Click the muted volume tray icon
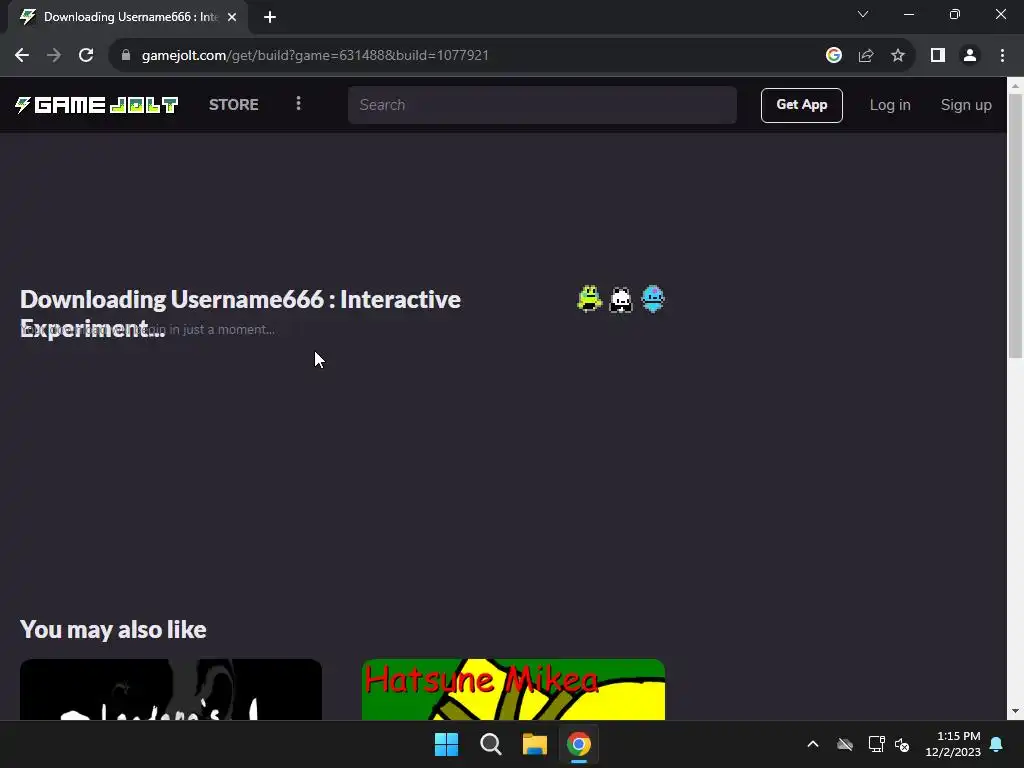Screen dimensions: 1024x768 902,744
